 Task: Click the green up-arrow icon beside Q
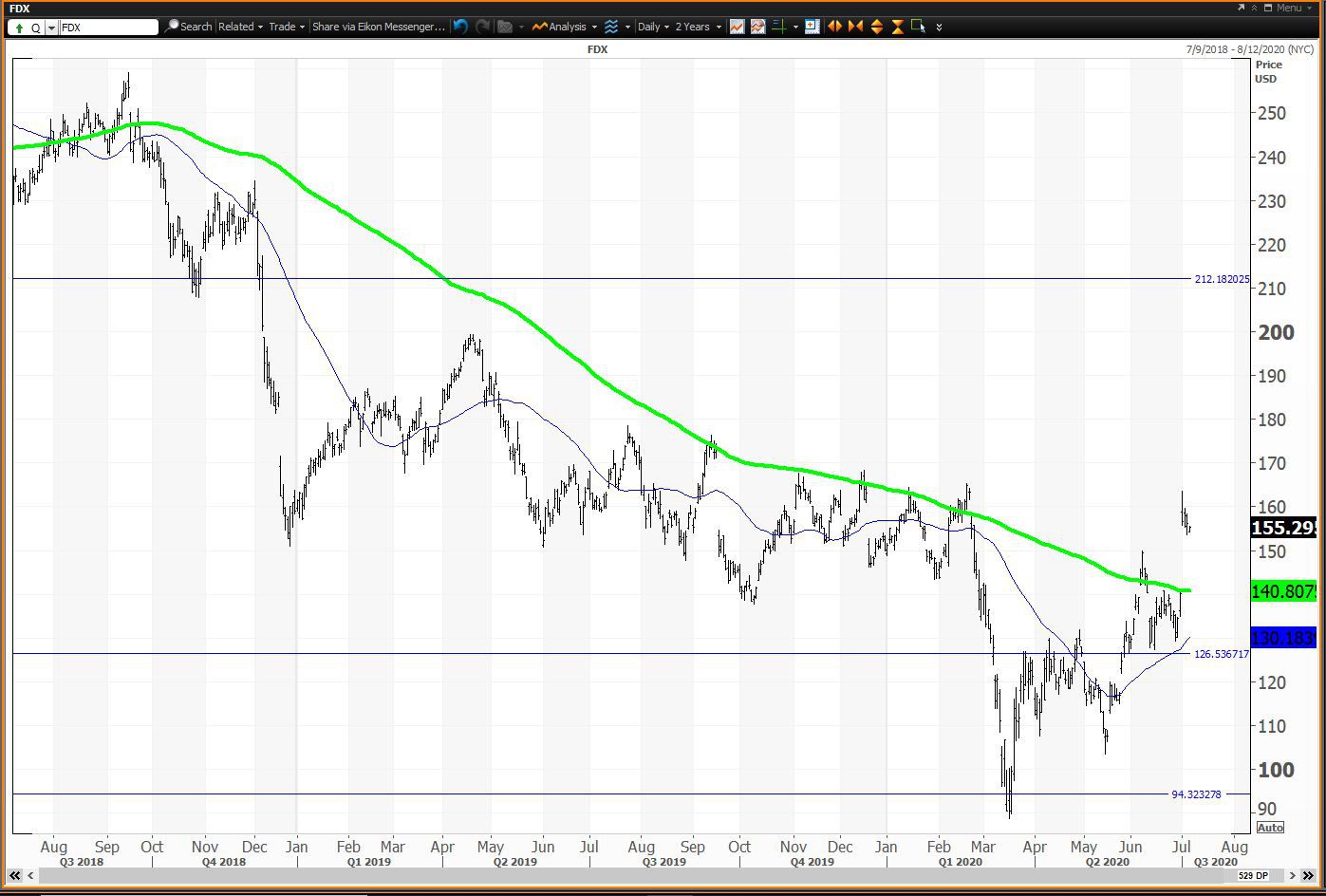[19, 28]
